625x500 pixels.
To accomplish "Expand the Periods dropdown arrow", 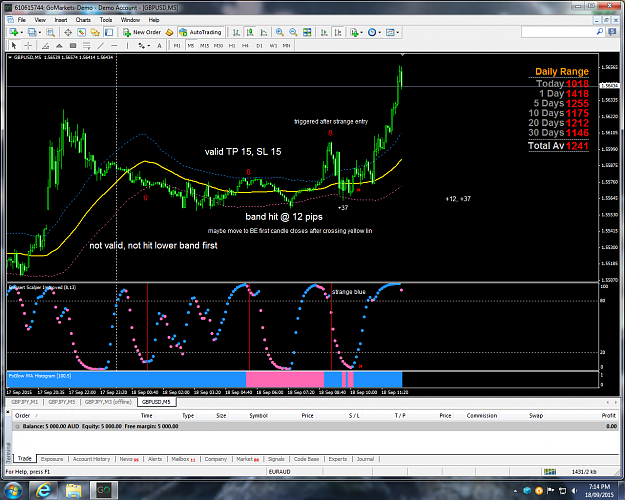I will 379,33.
